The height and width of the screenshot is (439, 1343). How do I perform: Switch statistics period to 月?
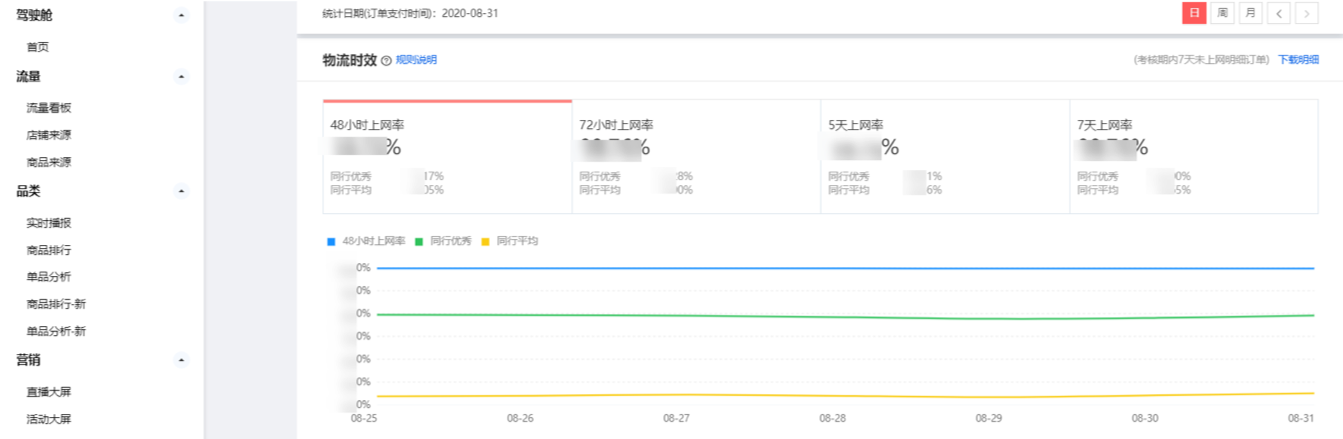point(1250,13)
